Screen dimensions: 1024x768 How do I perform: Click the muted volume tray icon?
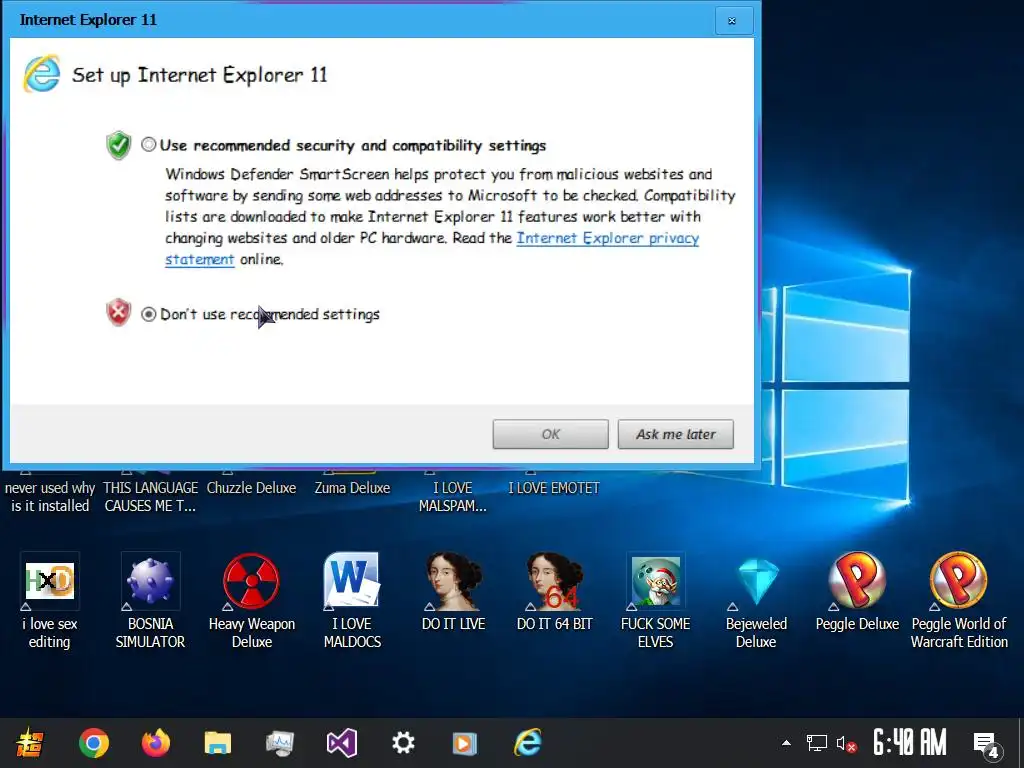(846, 743)
